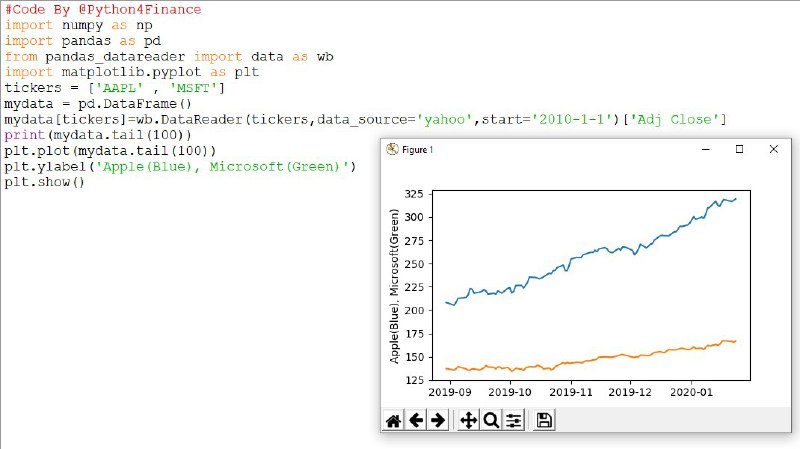Click the 125 y-axis tick label

click(x=414, y=380)
